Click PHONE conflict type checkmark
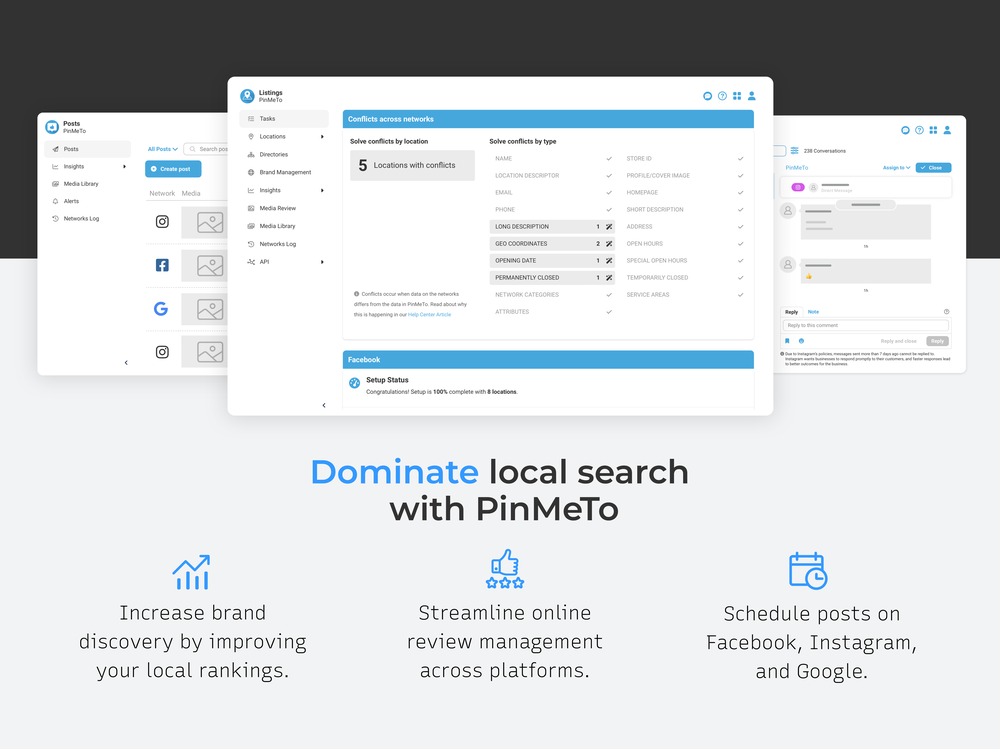This screenshot has height=749, width=1000. [609, 209]
